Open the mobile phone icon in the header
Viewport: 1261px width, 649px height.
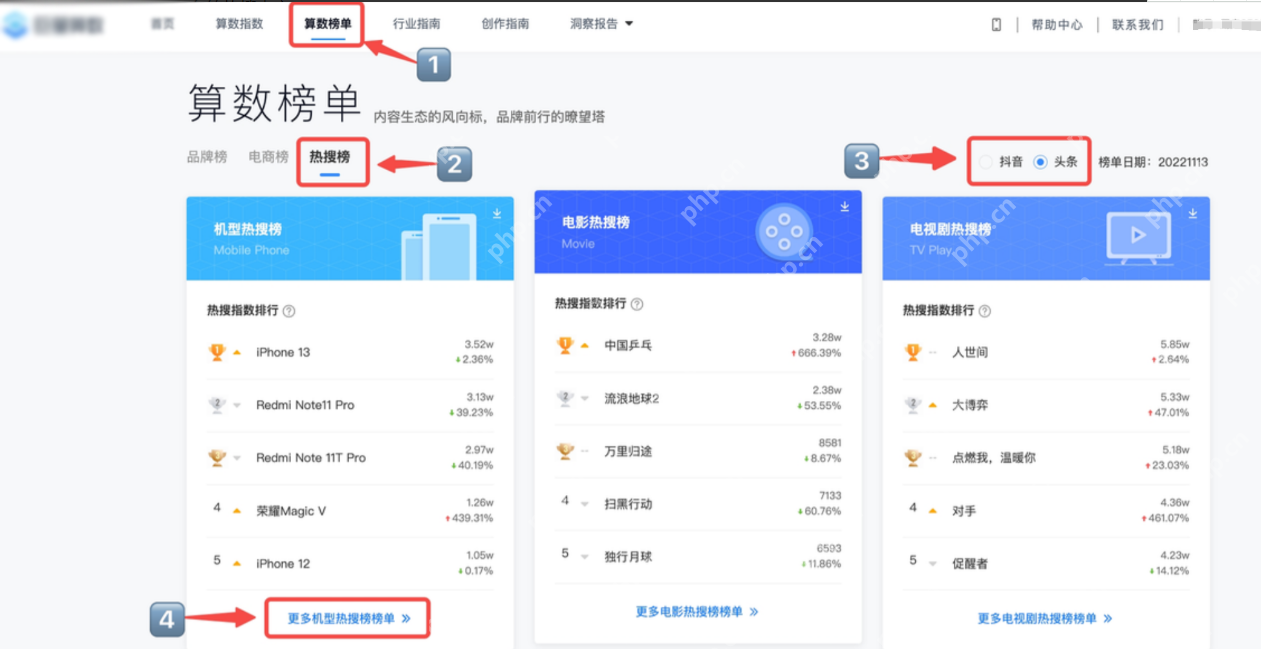[x=996, y=25]
